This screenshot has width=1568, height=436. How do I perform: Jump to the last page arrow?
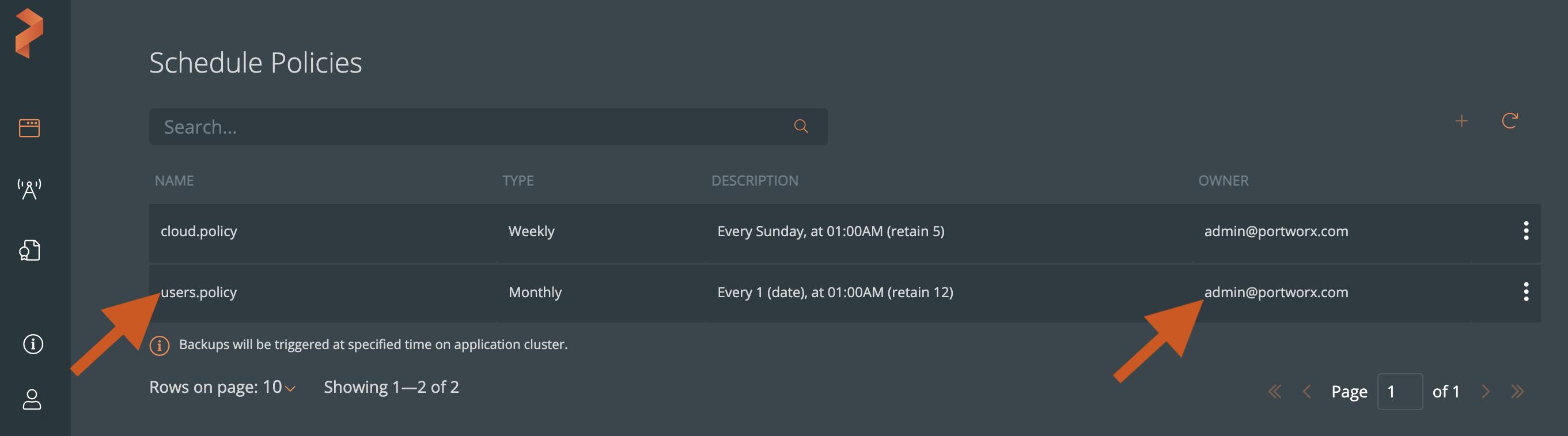click(x=1517, y=392)
